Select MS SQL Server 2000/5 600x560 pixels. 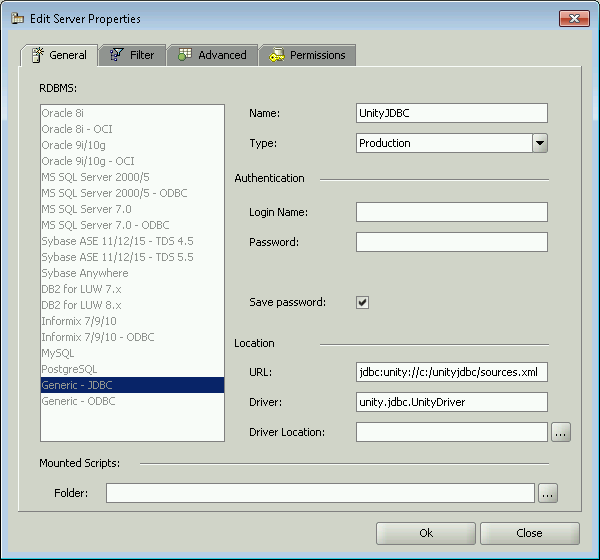click(x=132, y=177)
